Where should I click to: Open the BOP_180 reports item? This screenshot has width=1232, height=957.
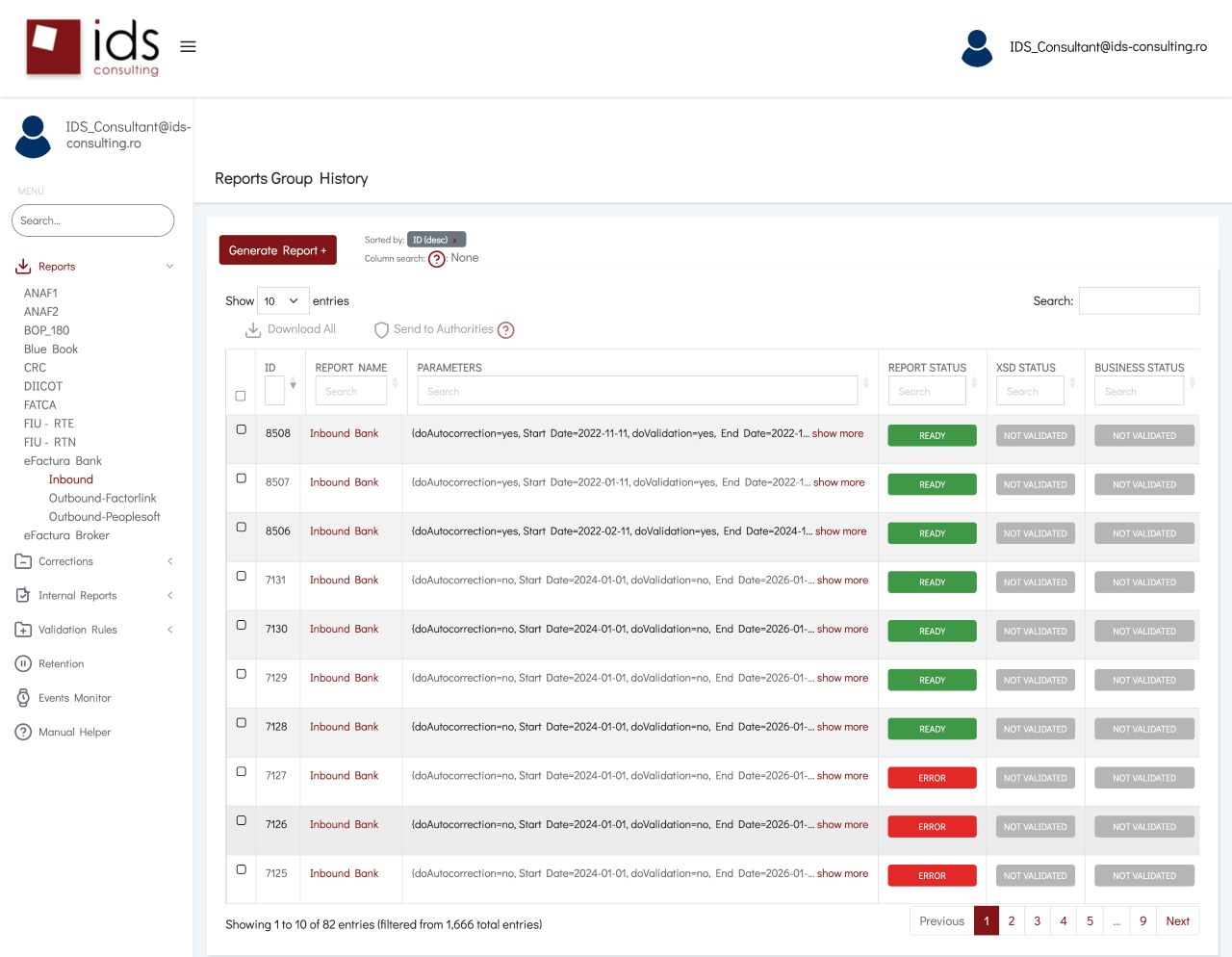(46, 330)
